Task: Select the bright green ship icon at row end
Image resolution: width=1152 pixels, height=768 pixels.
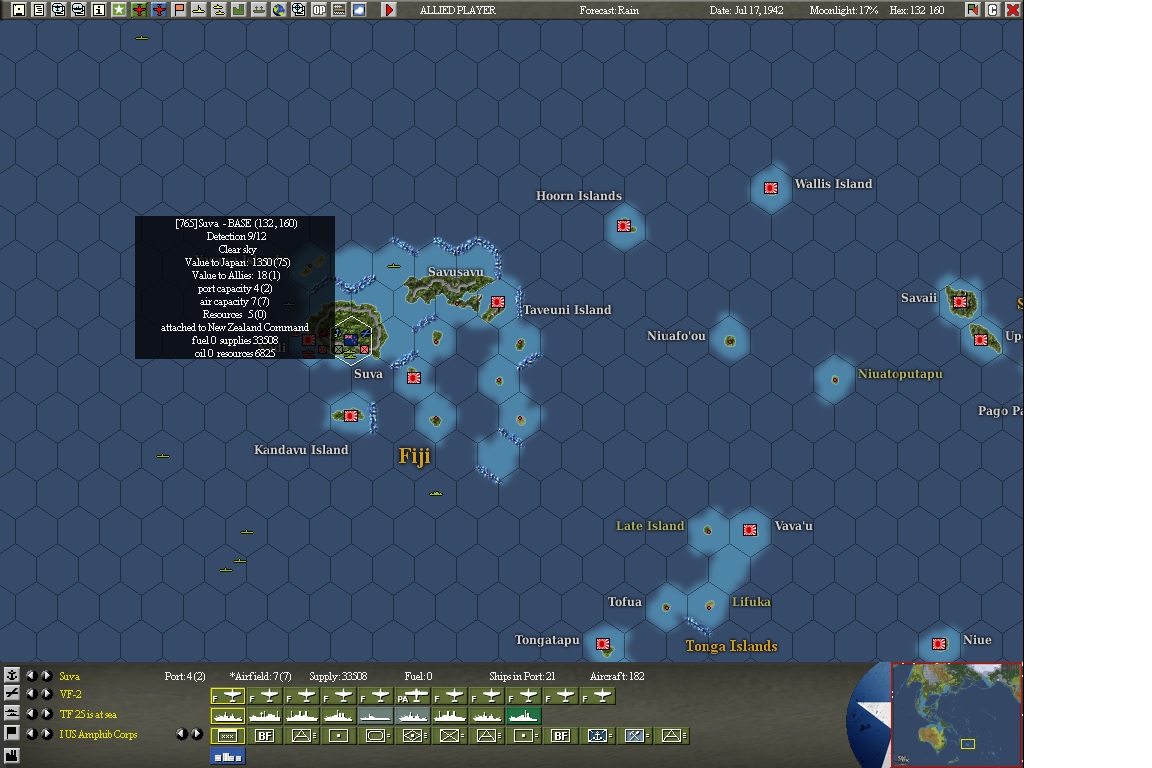Action: point(523,715)
